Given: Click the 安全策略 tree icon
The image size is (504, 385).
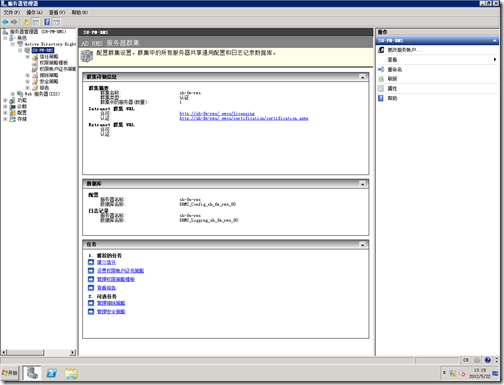Looking at the screenshot, I should (35, 81).
